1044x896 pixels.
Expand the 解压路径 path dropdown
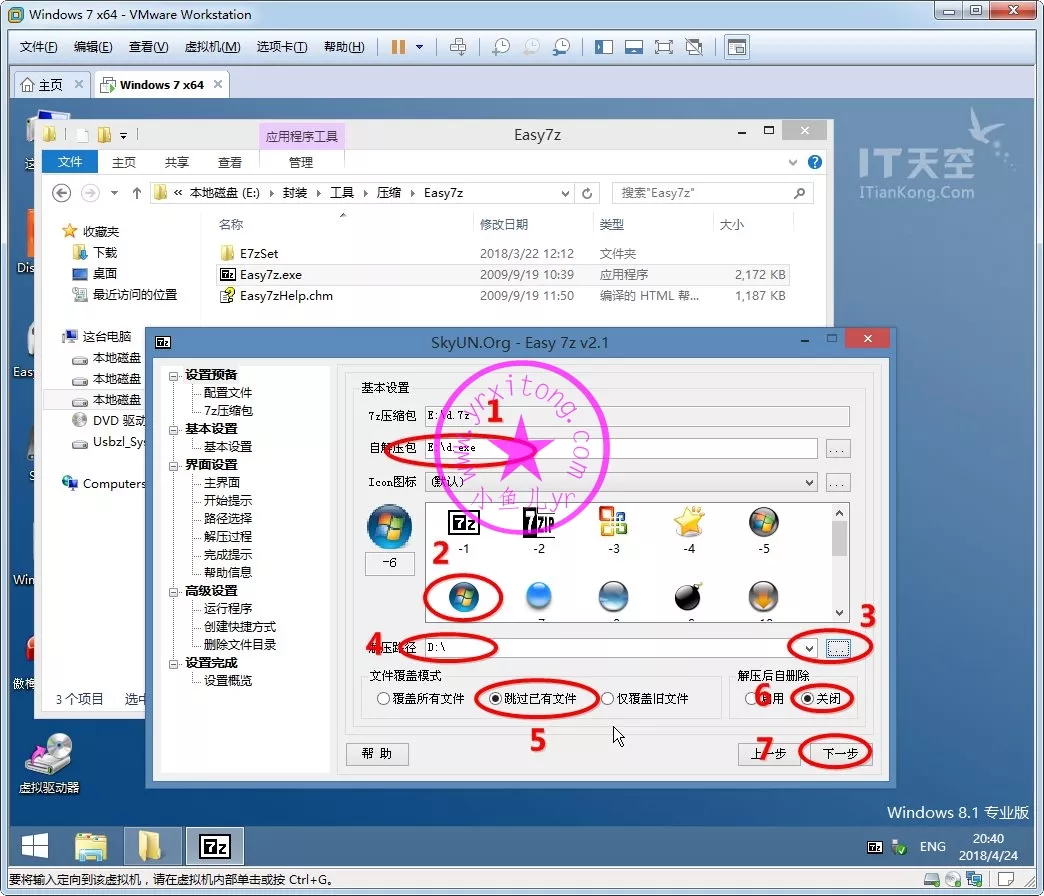809,648
